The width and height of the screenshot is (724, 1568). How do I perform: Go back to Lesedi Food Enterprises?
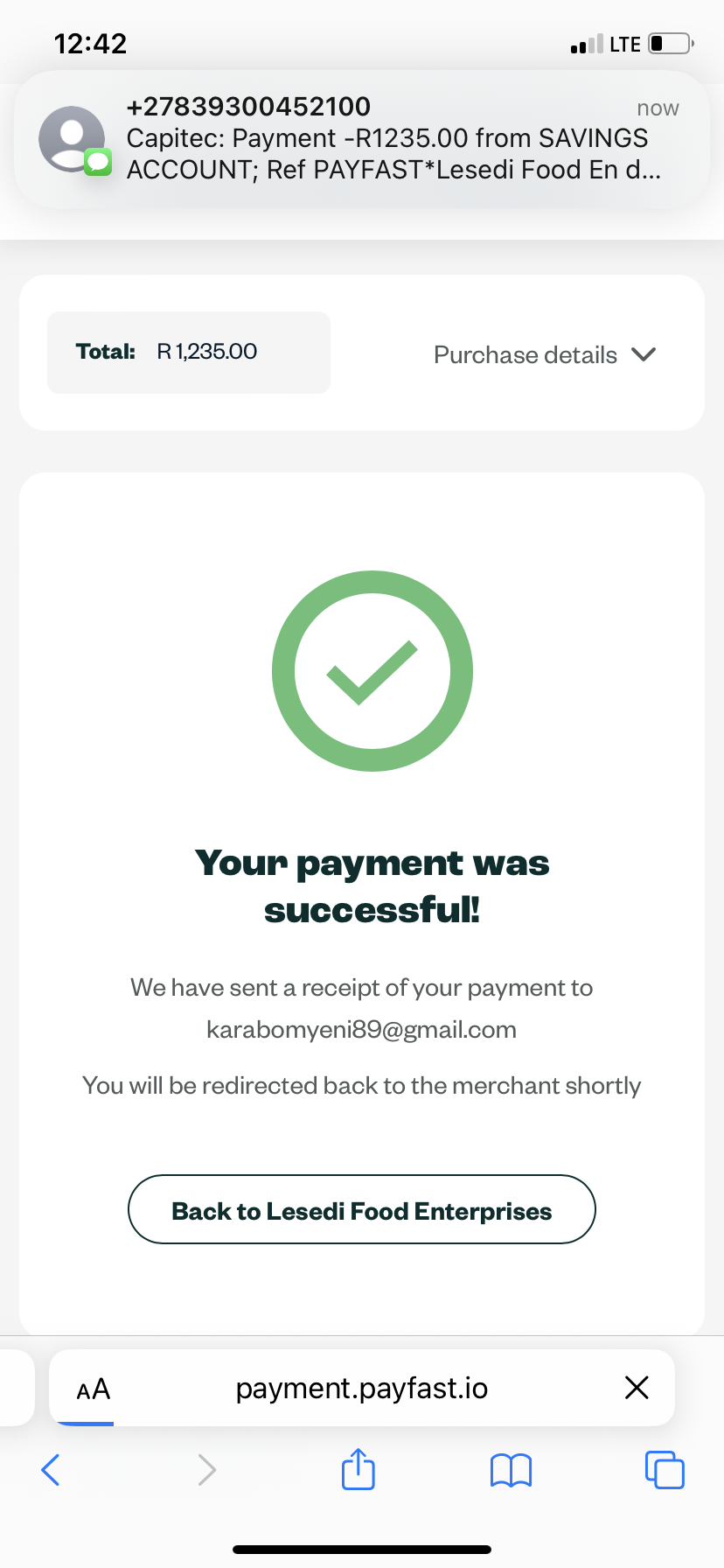pos(362,1209)
